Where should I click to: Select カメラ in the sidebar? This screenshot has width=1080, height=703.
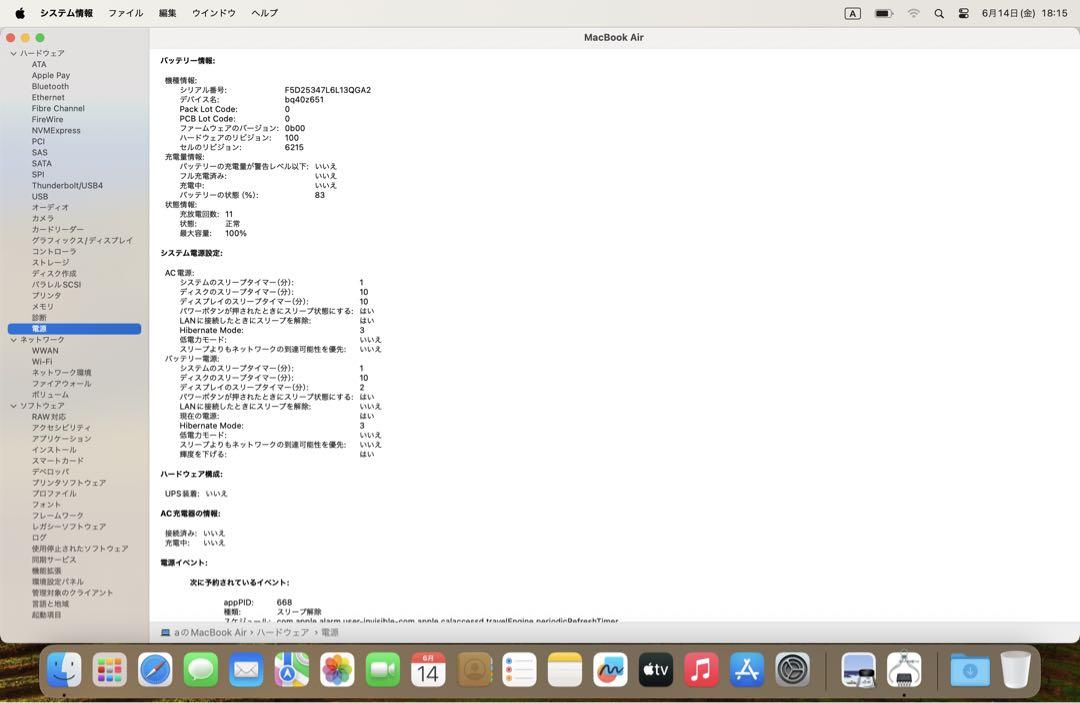pos(43,218)
